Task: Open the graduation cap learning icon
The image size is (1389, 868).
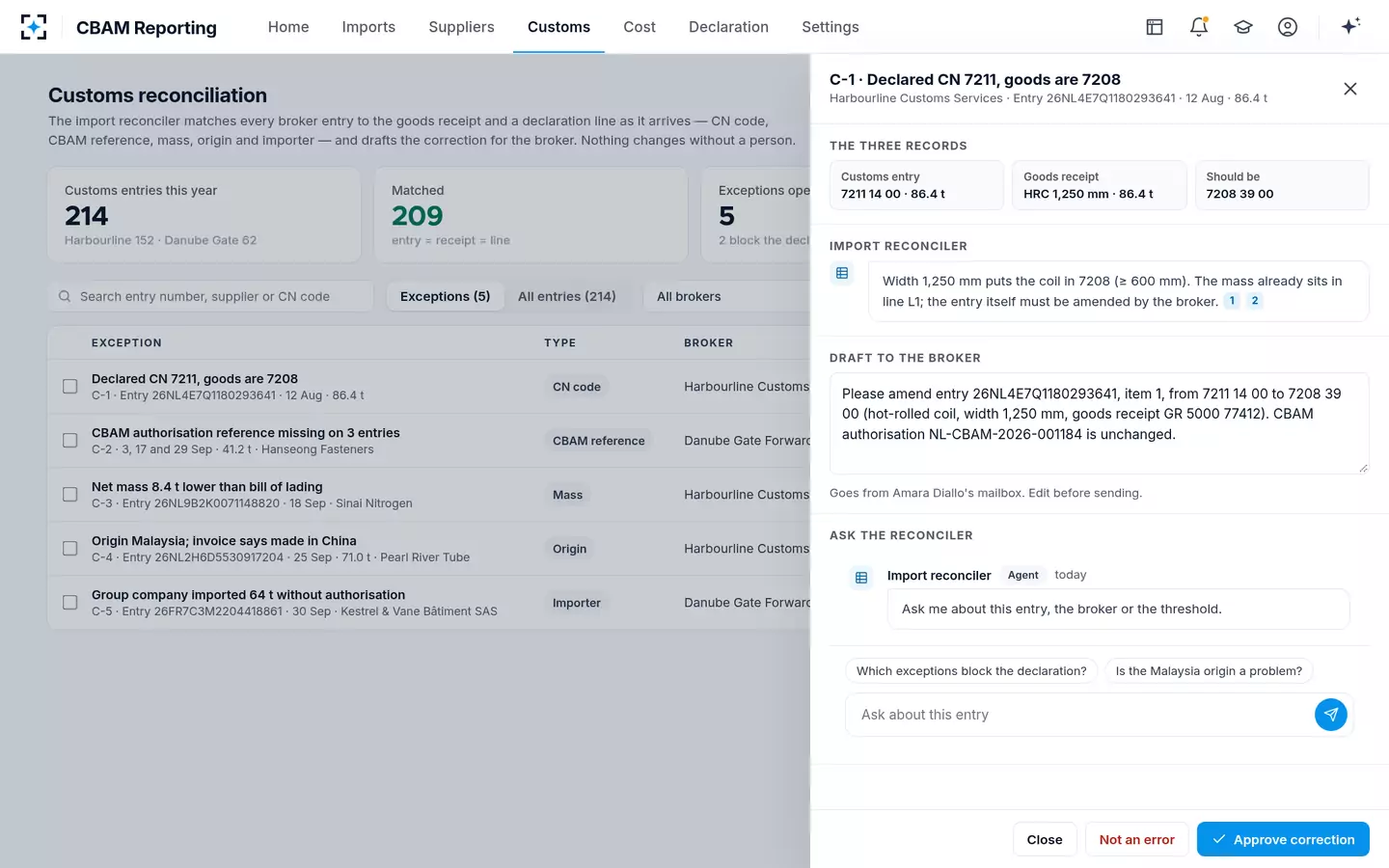Action: pos(1243,27)
